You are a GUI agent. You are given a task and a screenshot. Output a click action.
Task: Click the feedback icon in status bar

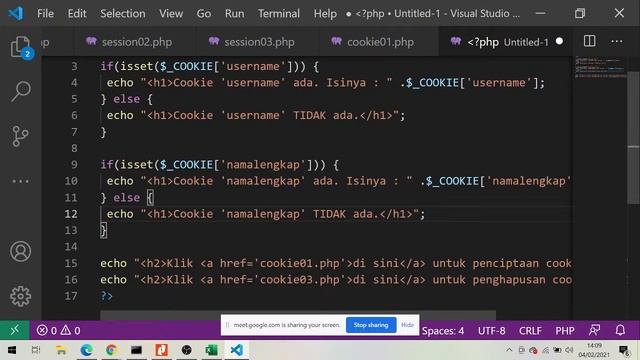tap(594, 330)
